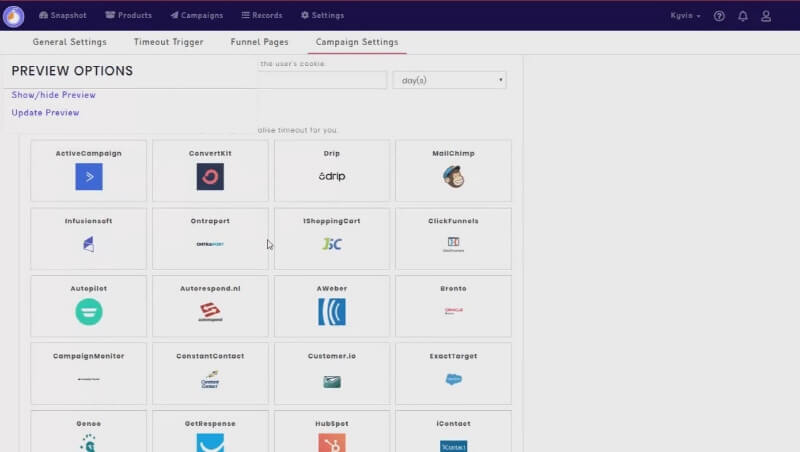Screen dimensions: 800x452
Task: Select the Autorespond.nl integration icon
Action: pyautogui.click(x=210, y=312)
